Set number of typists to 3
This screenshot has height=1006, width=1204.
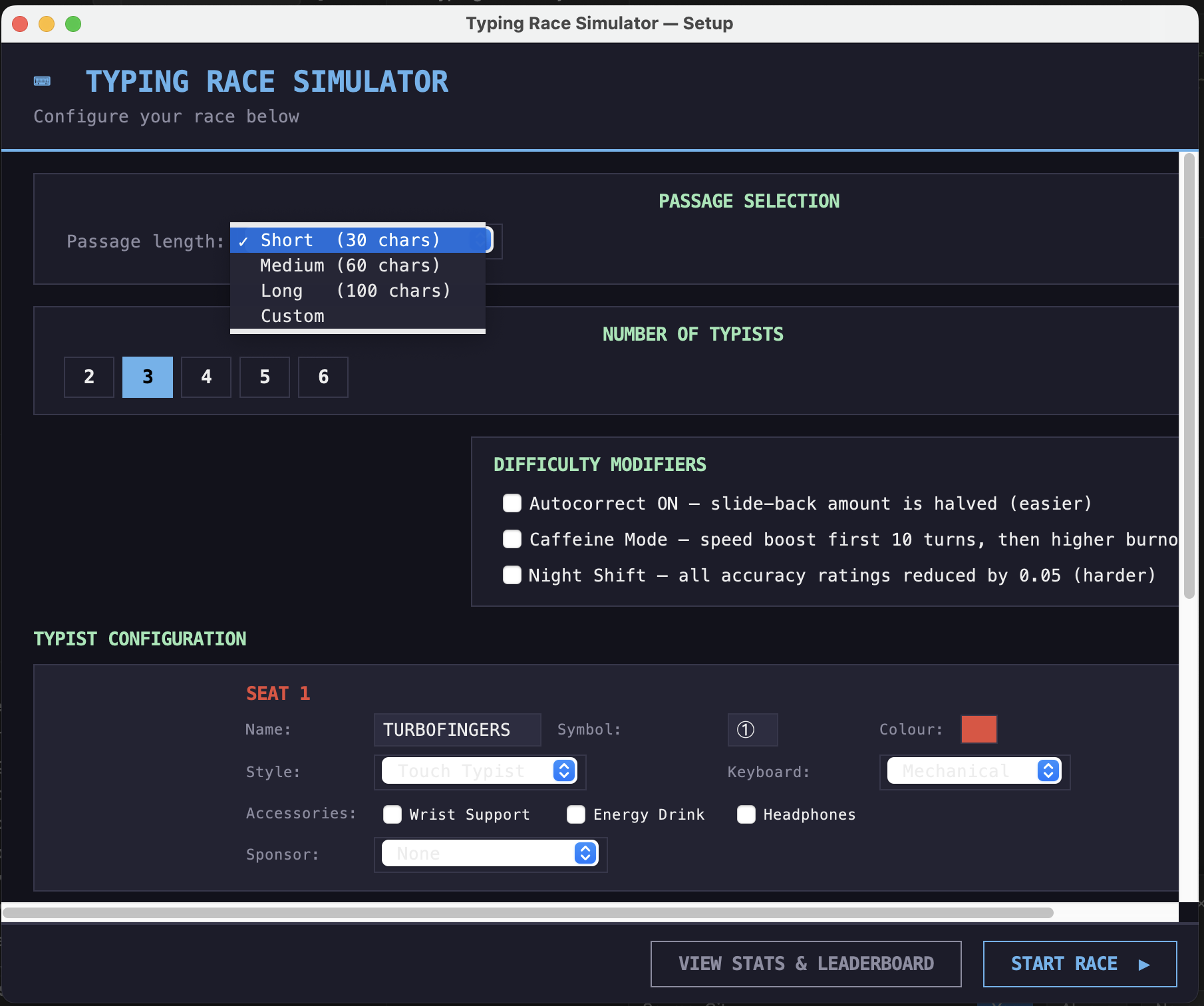[x=148, y=377]
